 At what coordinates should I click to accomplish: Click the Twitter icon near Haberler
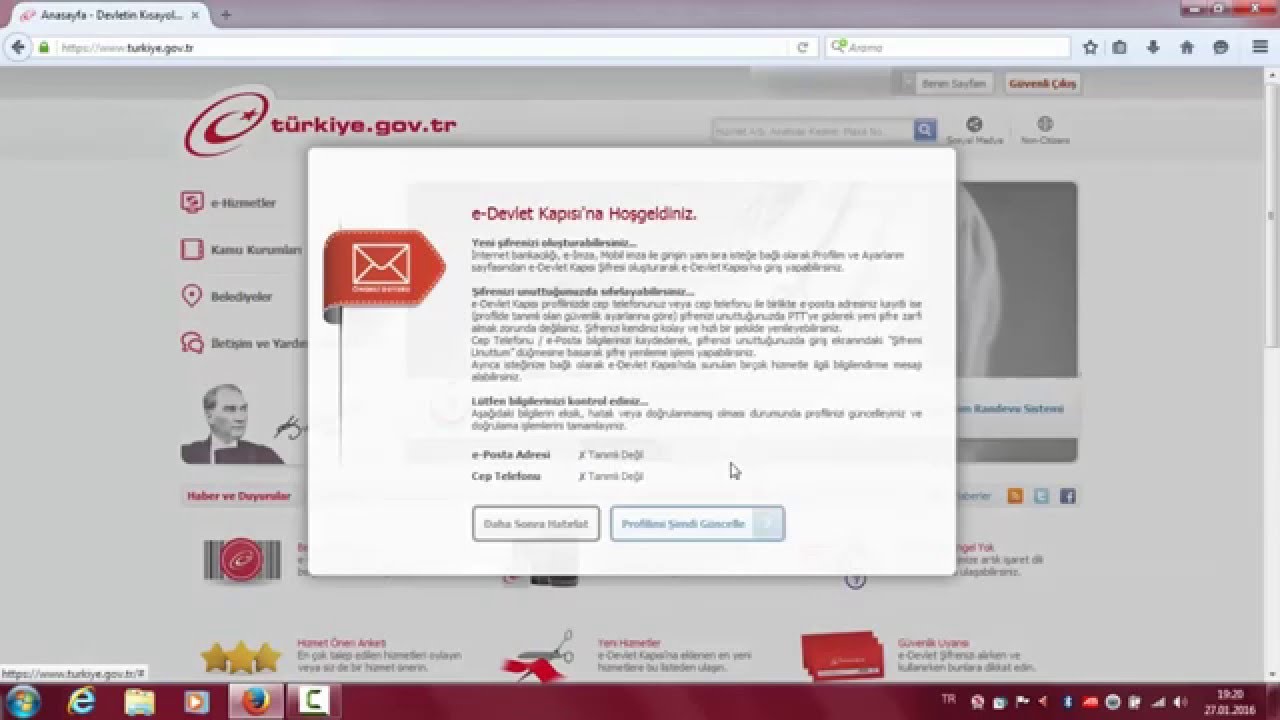tap(1041, 496)
